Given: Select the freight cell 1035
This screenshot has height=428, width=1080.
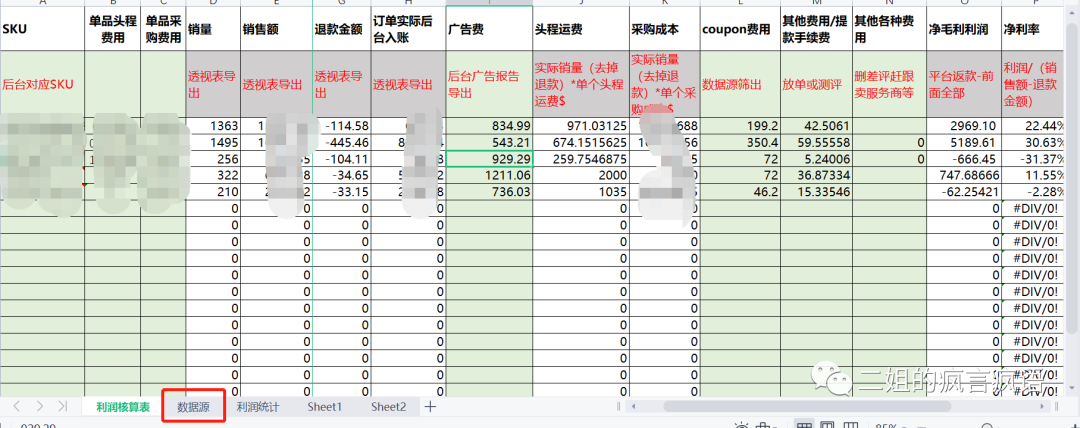Looking at the screenshot, I should [x=581, y=192].
